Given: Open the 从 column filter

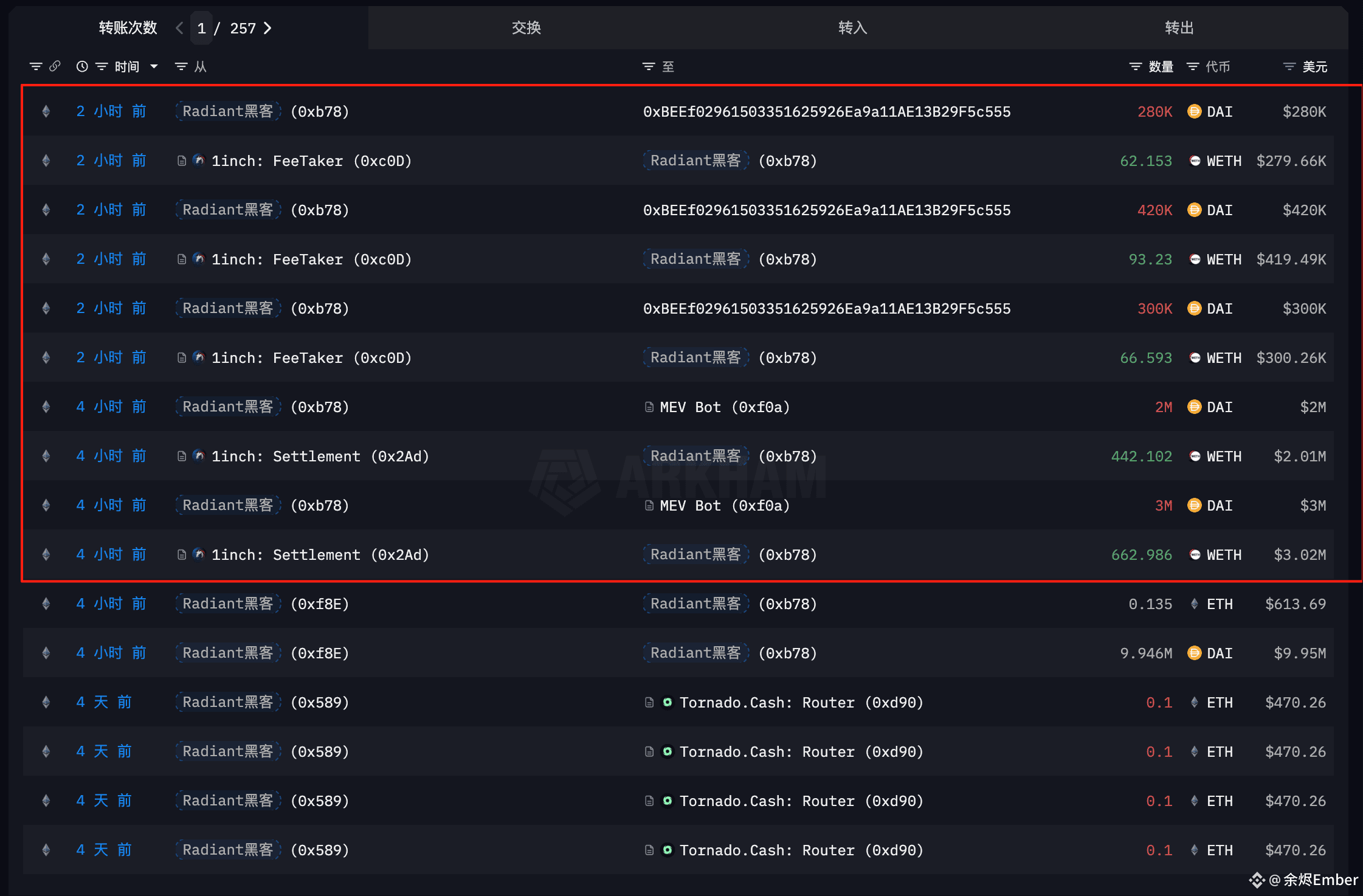Looking at the screenshot, I should [x=181, y=66].
